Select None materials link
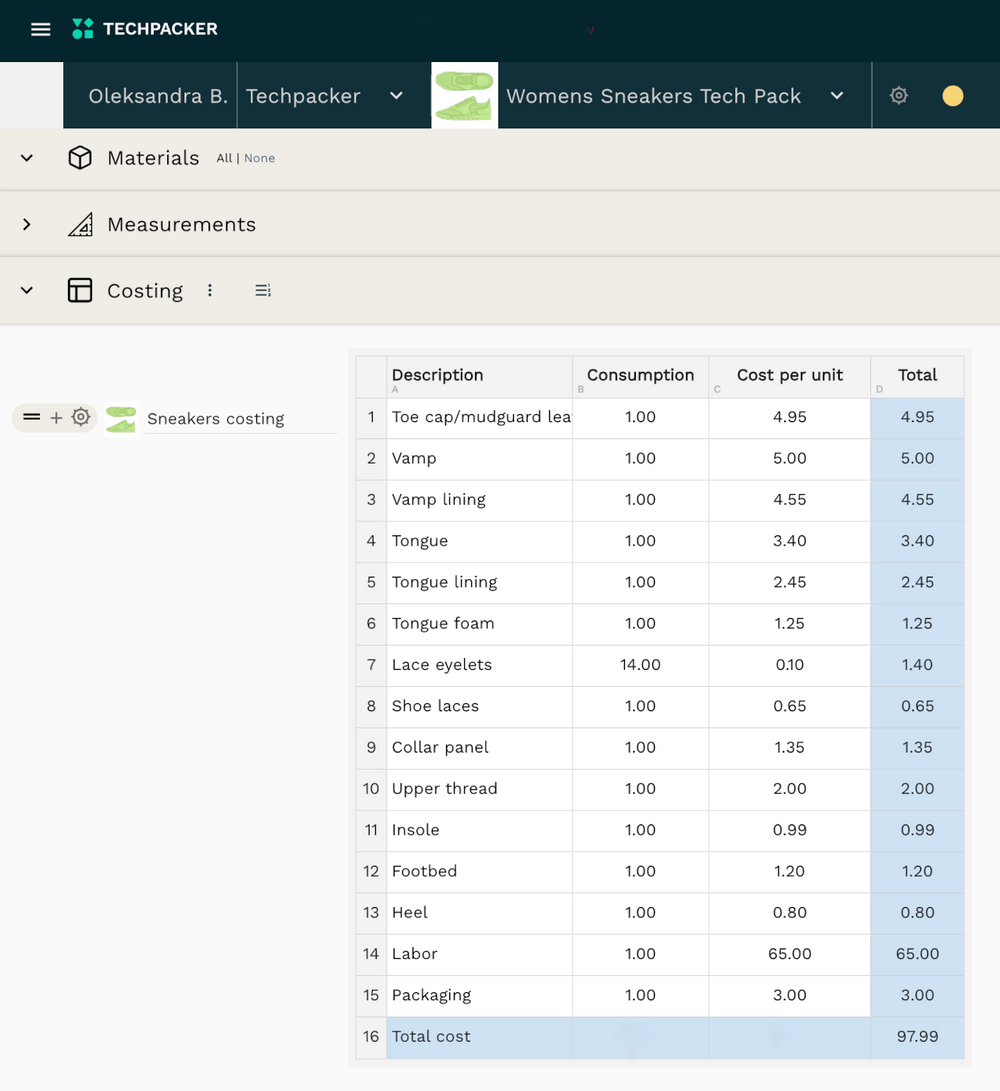This screenshot has width=1000, height=1091. (x=260, y=158)
